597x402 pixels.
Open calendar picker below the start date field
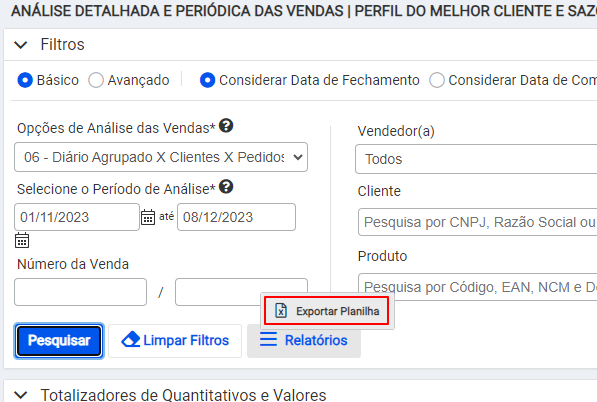(22, 240)
